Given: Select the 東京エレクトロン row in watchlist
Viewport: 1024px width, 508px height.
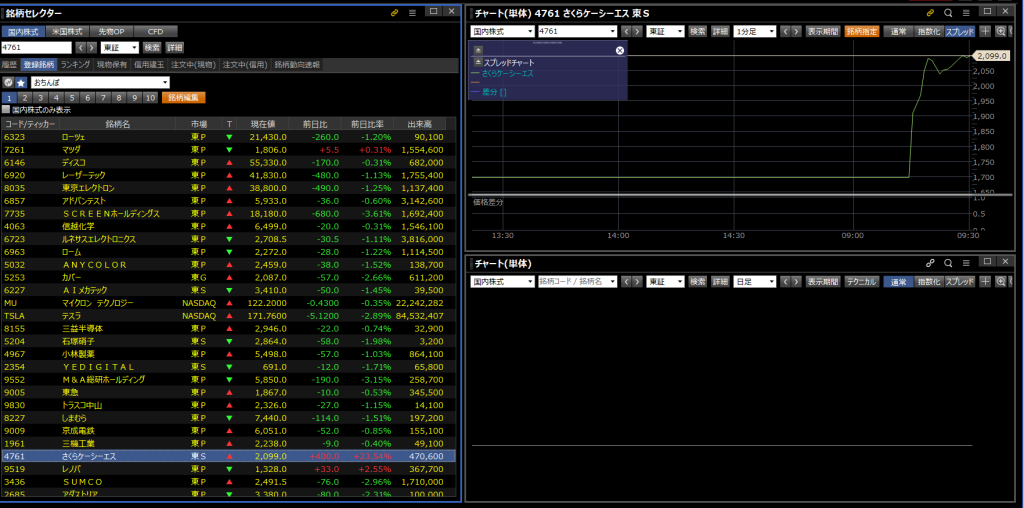Looking at the screenshot, I should pyautogui.click(x=228, y=188).
